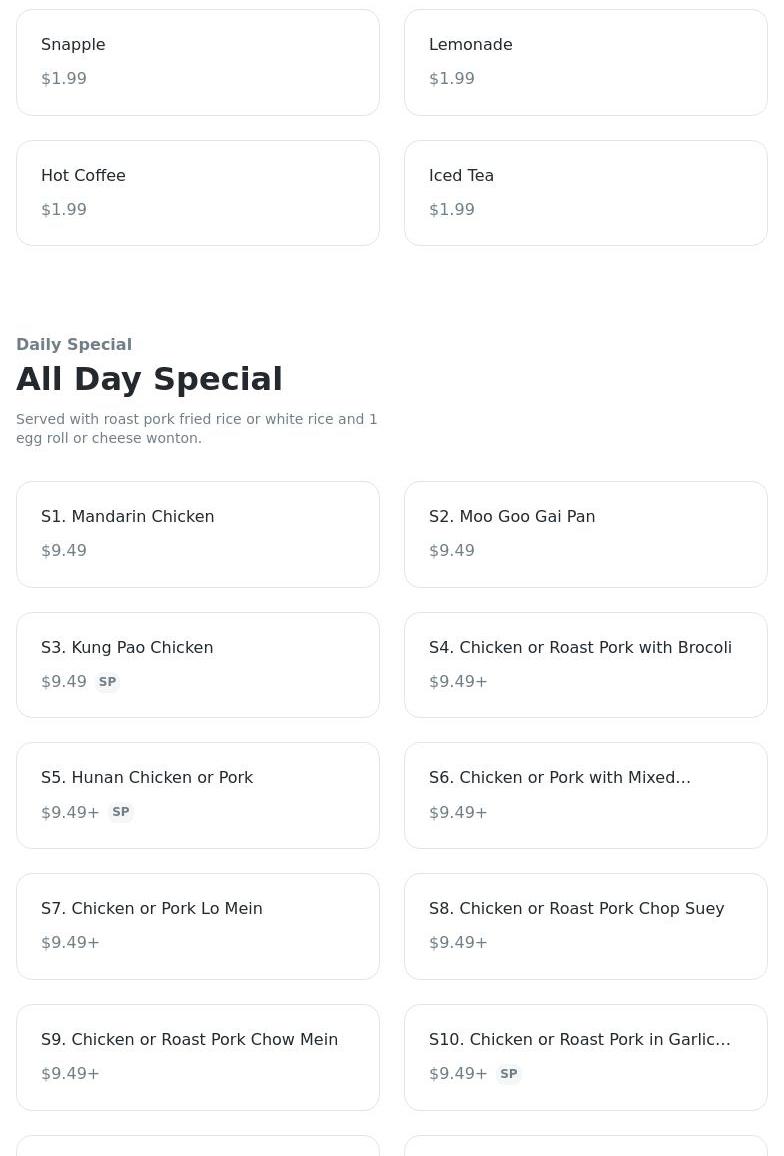Image resolution: width=784 pixels, height=1156 pixels.
Task: Pick S10. Chicken or Roast Pork in Garlic
Action: tap(585, 1057)
